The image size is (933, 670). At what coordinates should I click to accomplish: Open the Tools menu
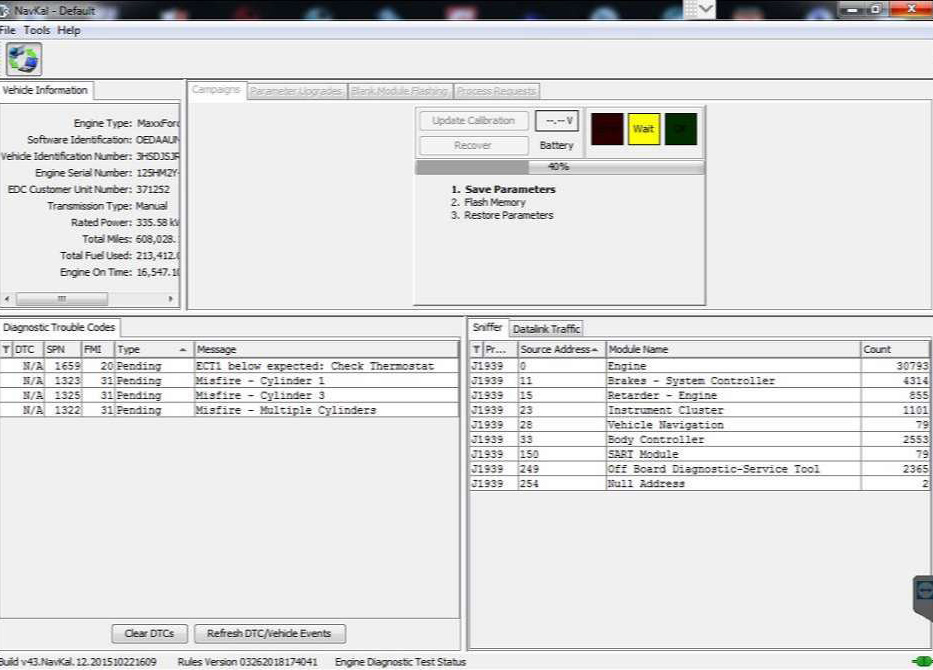point(37,30)
